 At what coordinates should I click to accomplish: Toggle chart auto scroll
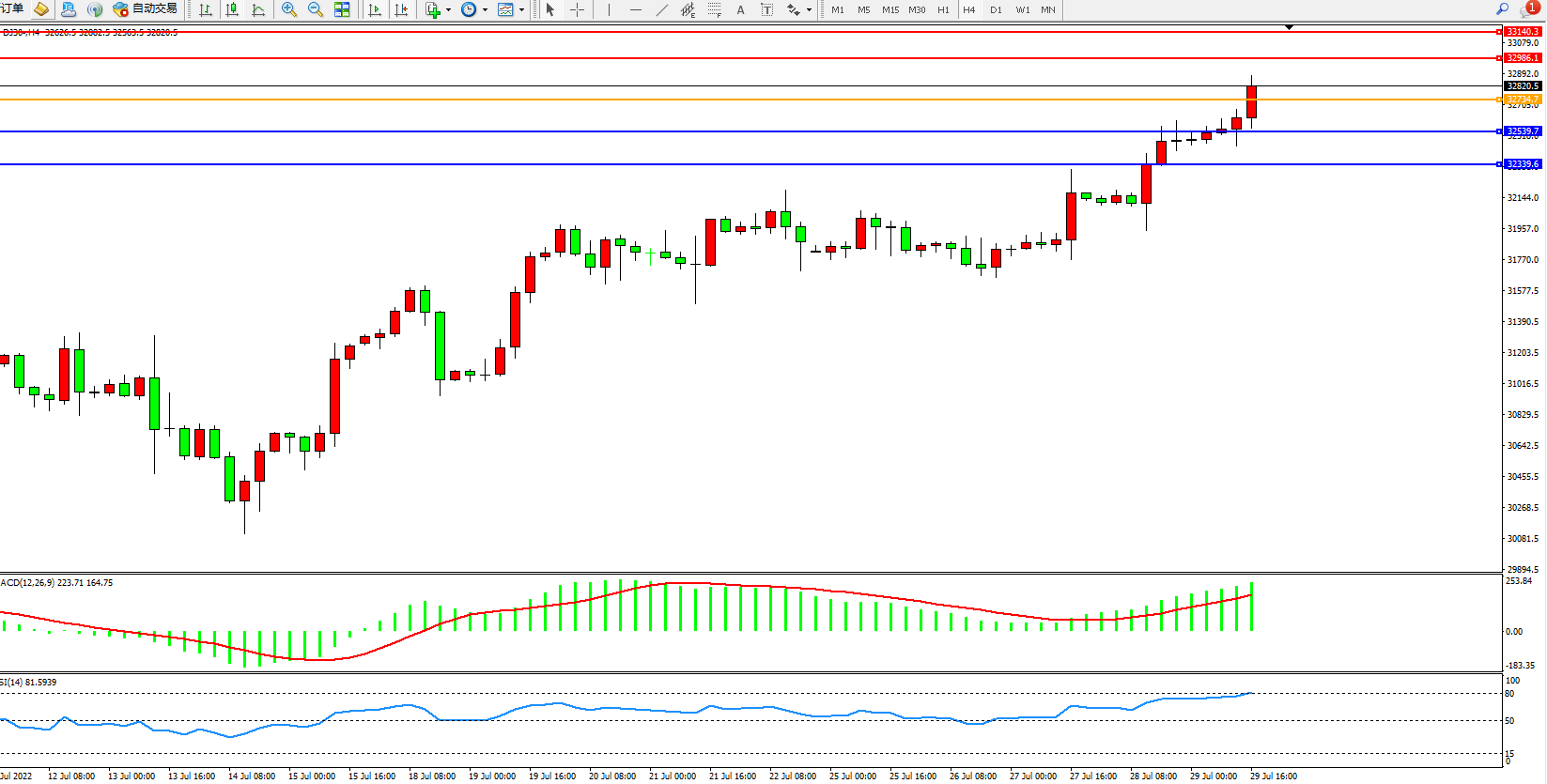coord(375,9)
